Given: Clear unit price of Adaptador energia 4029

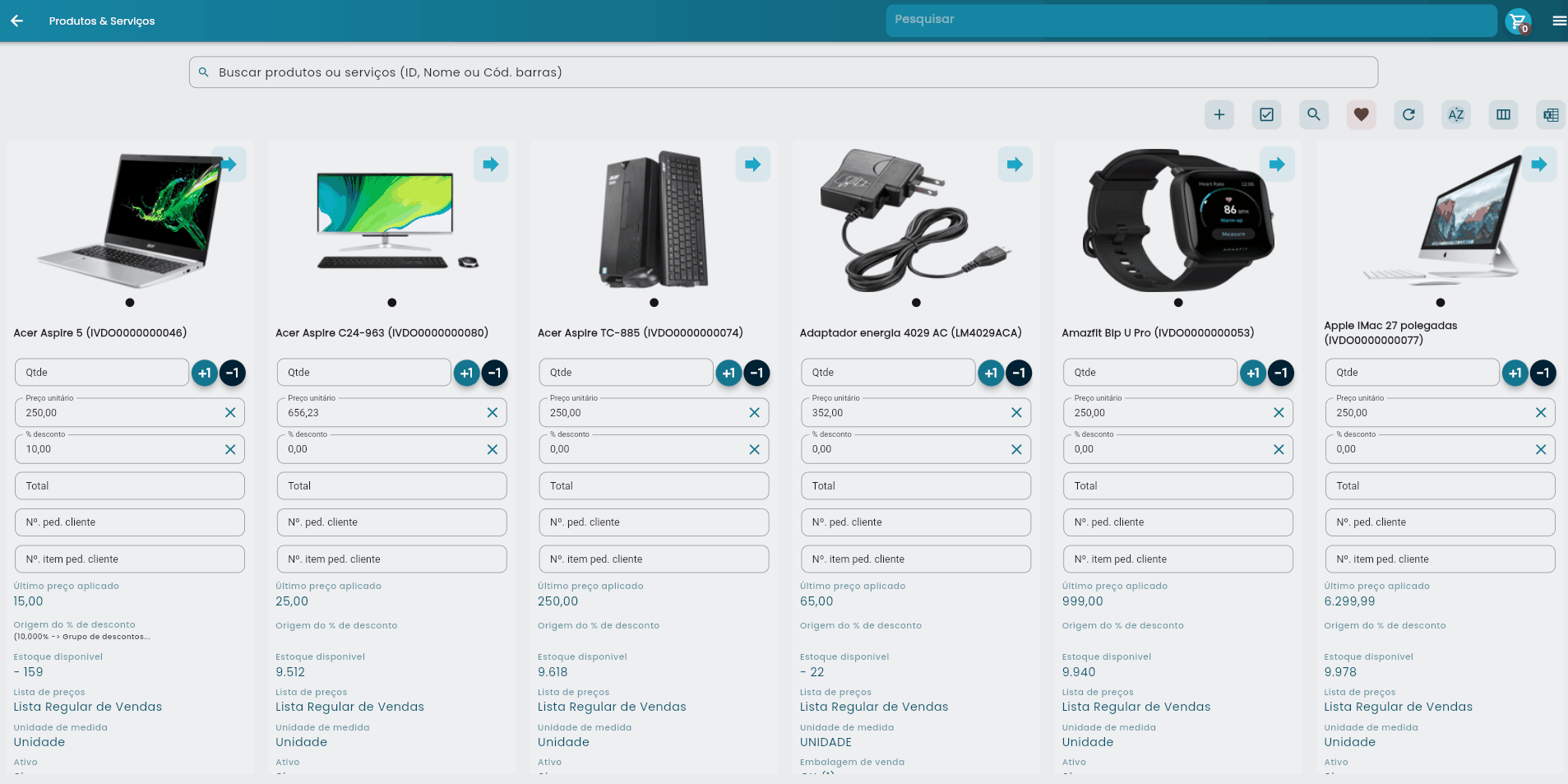Looking at the screenshot, I should (1016, 413).
